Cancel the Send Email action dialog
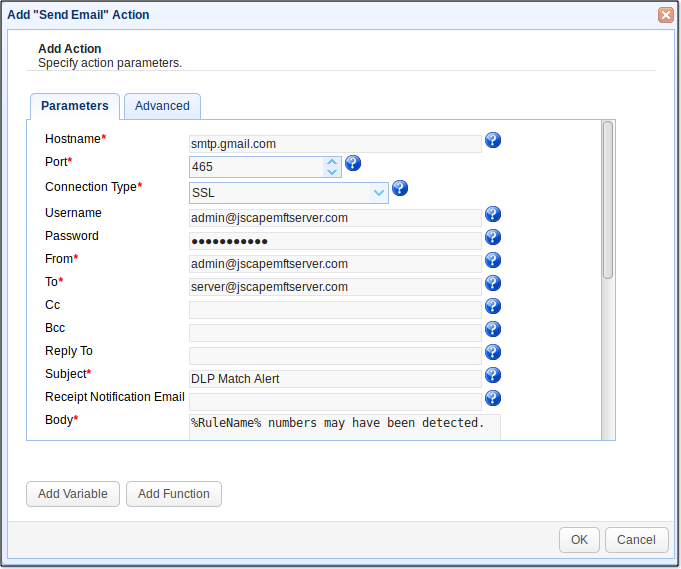This screenshot has width=681, height=569. (636, 540)
